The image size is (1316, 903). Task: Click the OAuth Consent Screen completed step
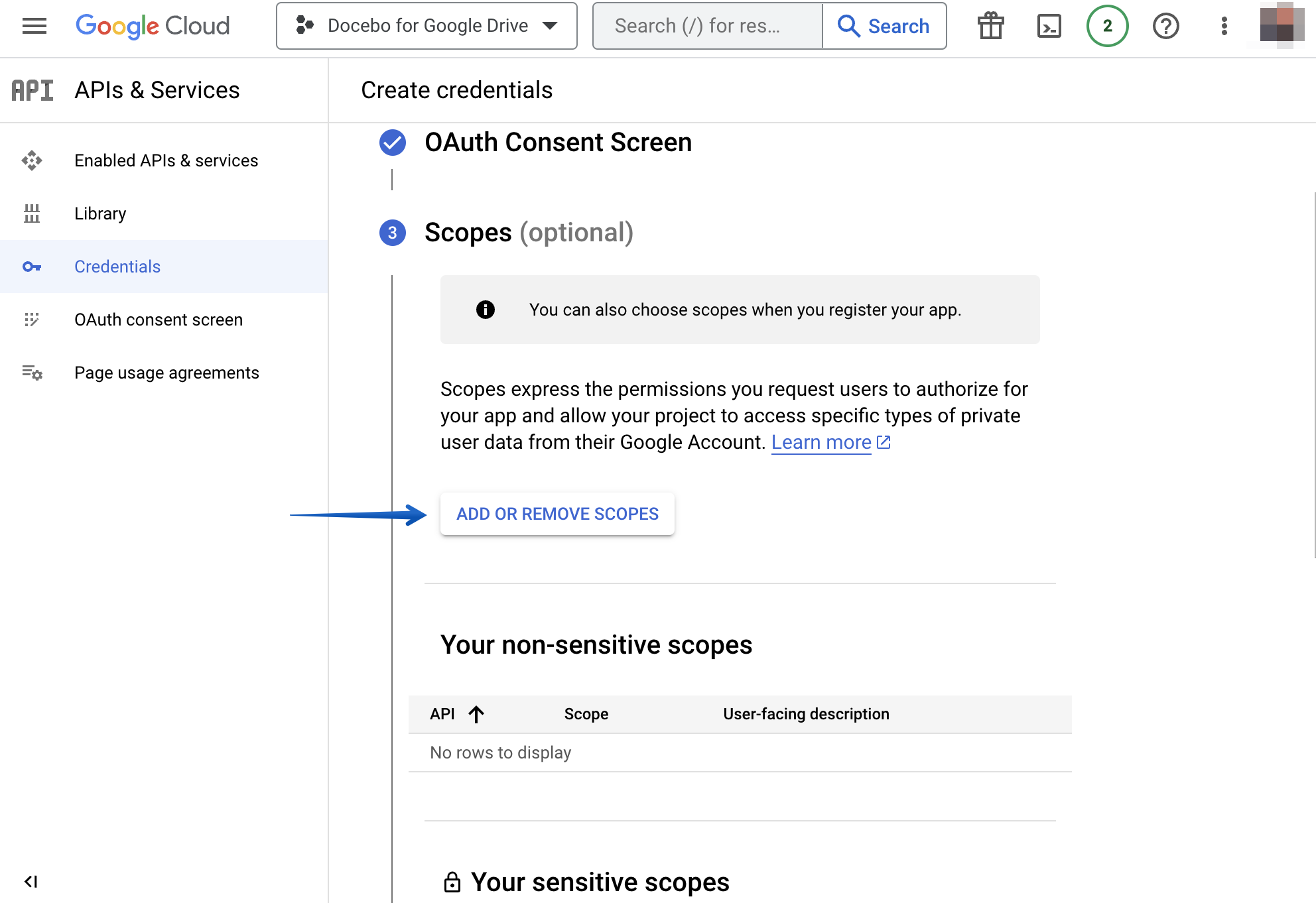click(x=558, y=143)
